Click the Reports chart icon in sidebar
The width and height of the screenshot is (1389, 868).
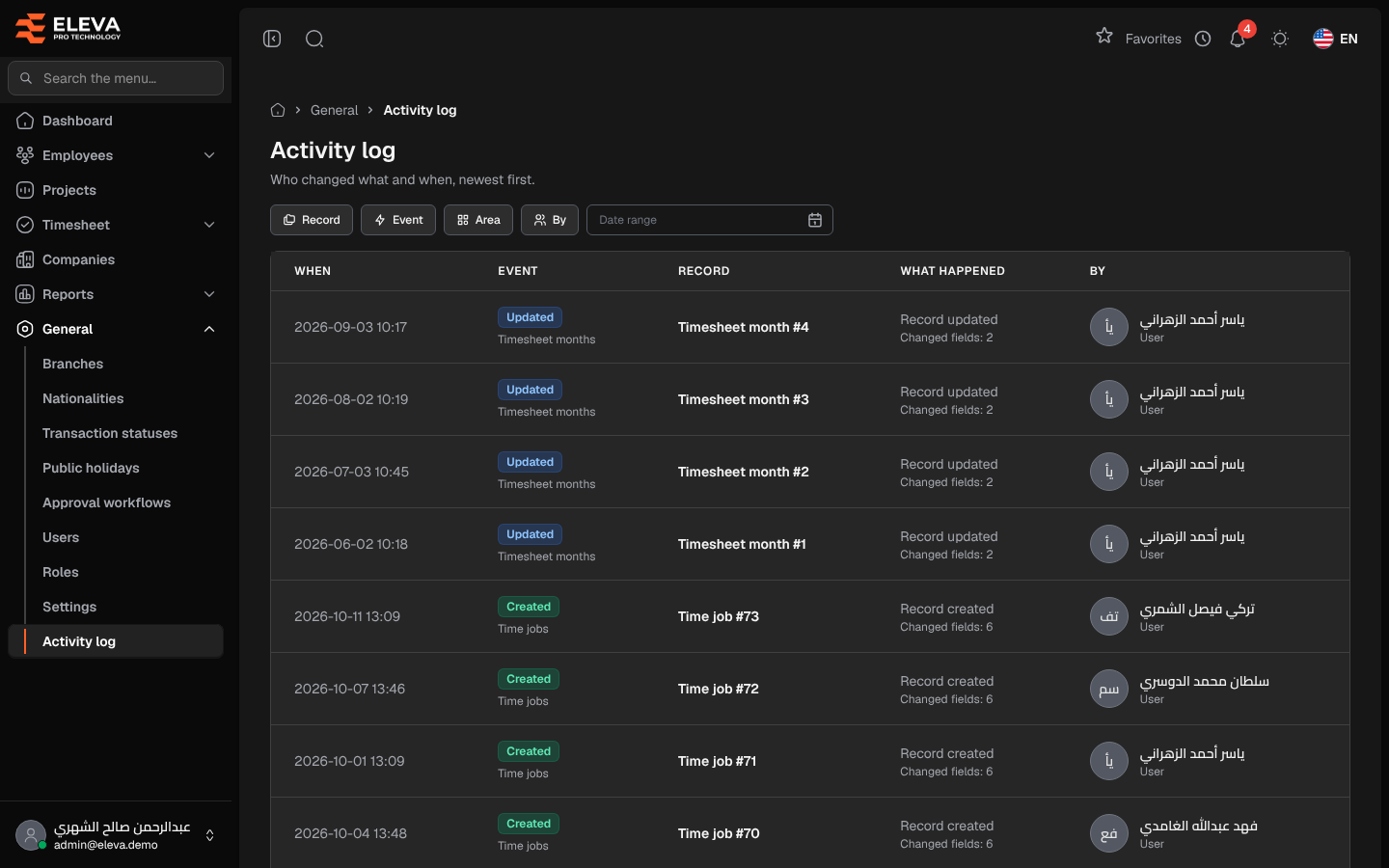[x=25, y=294]
